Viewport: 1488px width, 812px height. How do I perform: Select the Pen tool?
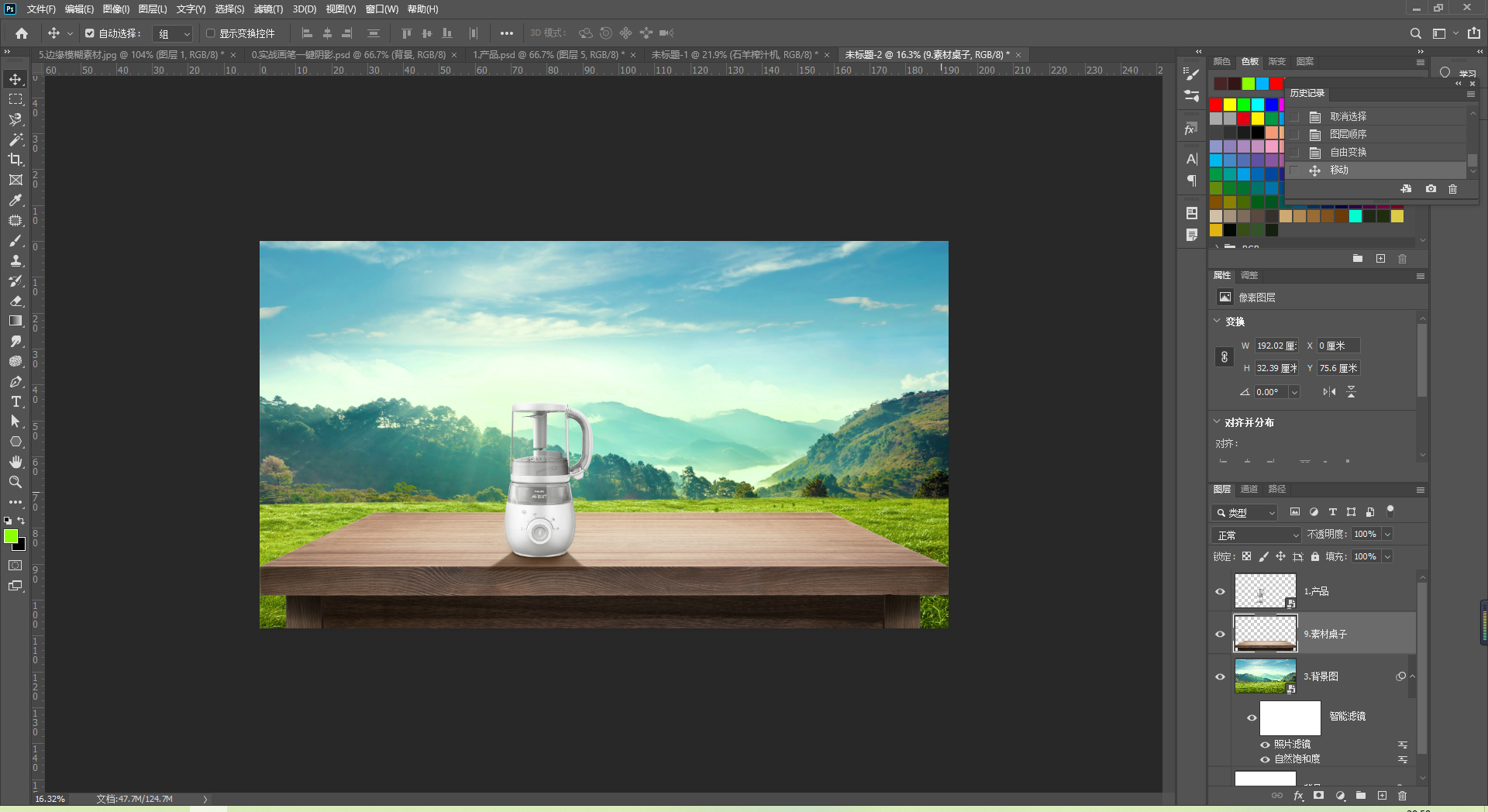[x=15, y=381]
